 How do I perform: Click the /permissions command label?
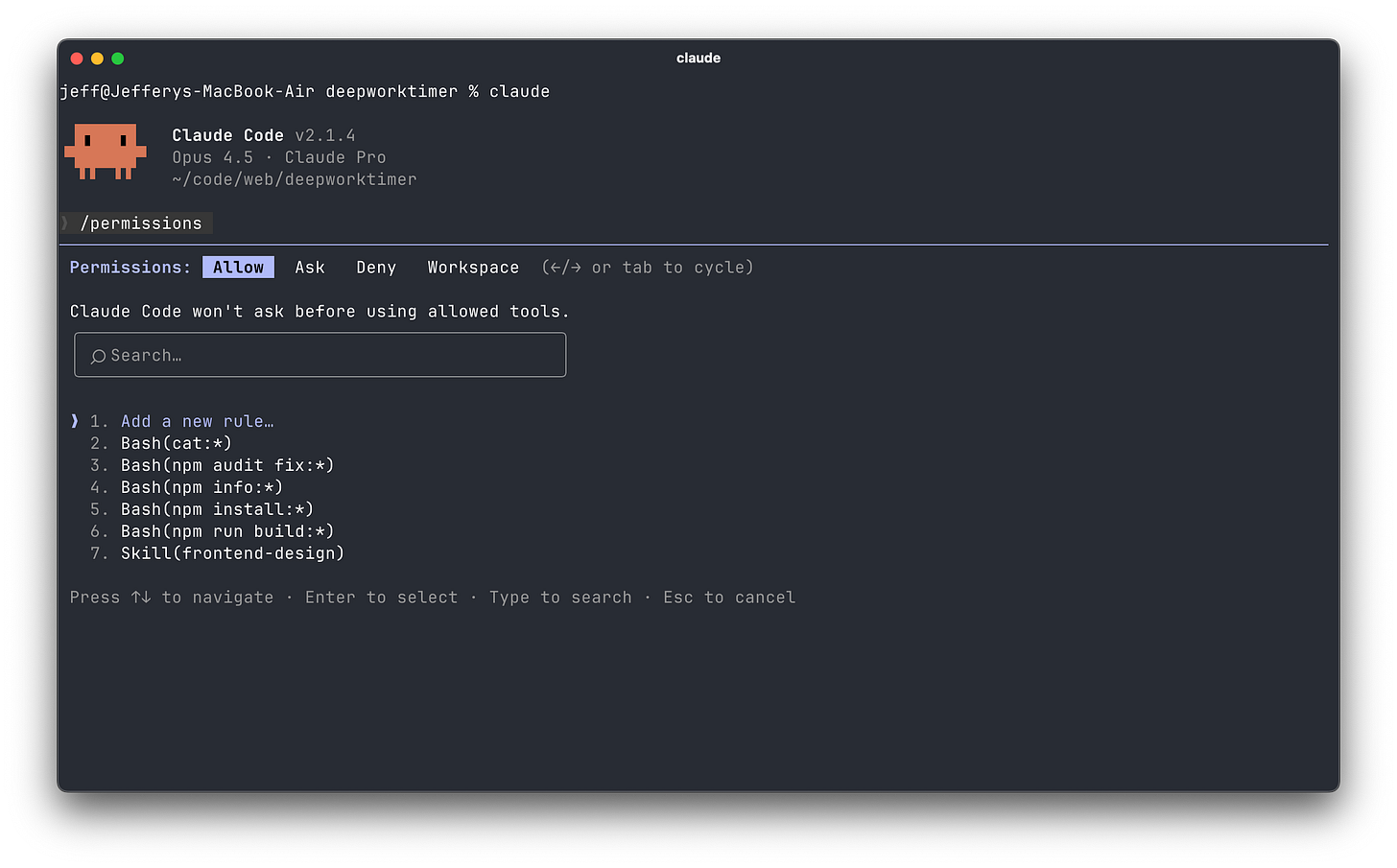click(x=141, y=223)
